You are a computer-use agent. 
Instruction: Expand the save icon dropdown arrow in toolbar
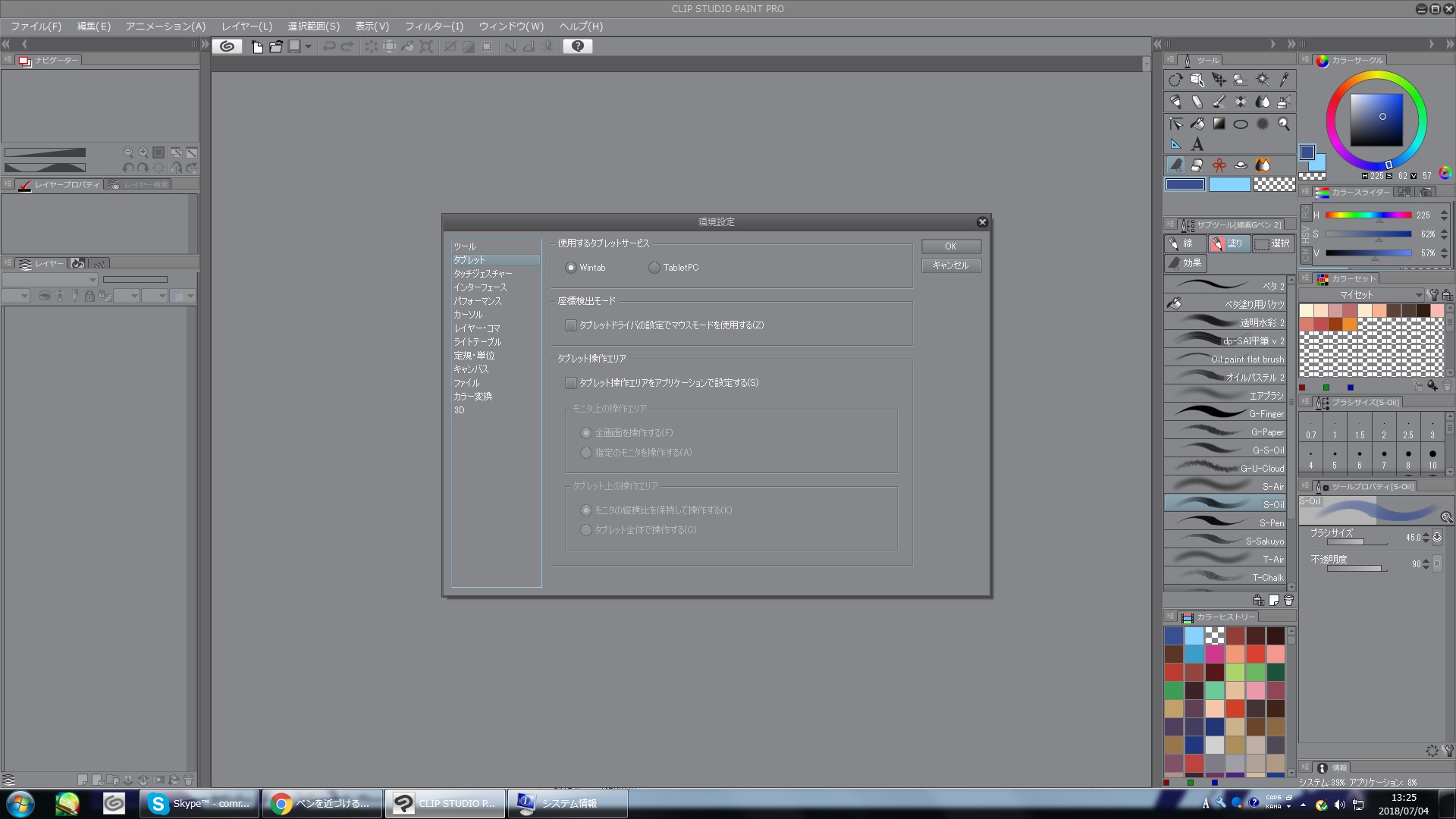[x=308, y=46]
